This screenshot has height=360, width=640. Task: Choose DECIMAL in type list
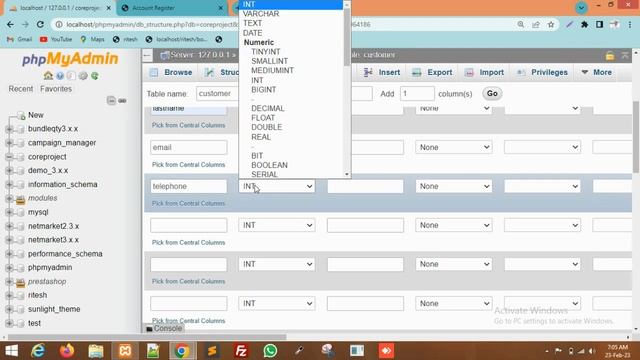(268, 108)
